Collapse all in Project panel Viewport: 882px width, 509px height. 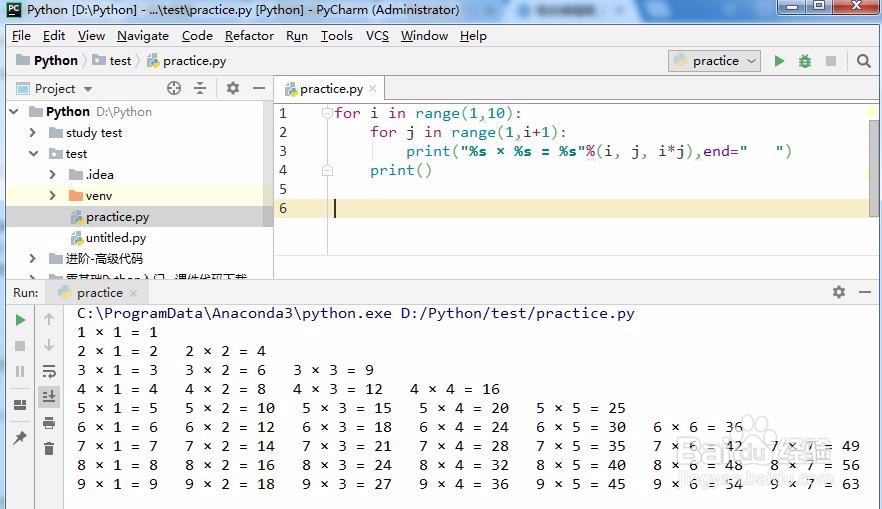(x=200, y=88)
